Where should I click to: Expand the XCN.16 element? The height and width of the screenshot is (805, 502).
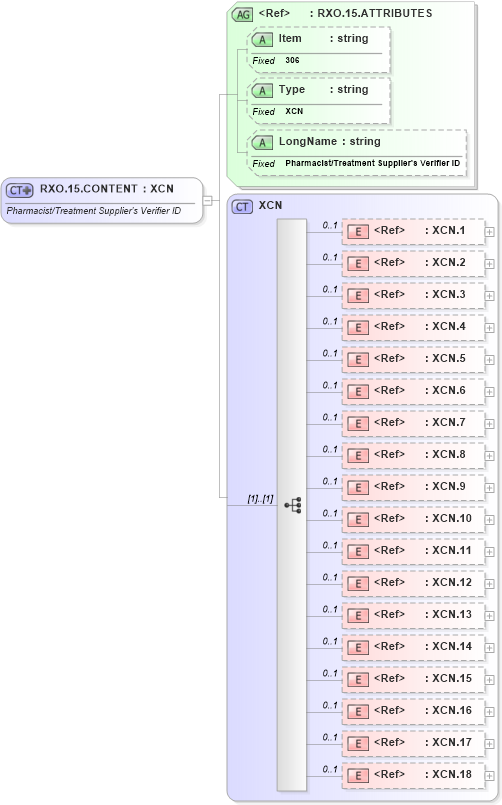[489, 712]
